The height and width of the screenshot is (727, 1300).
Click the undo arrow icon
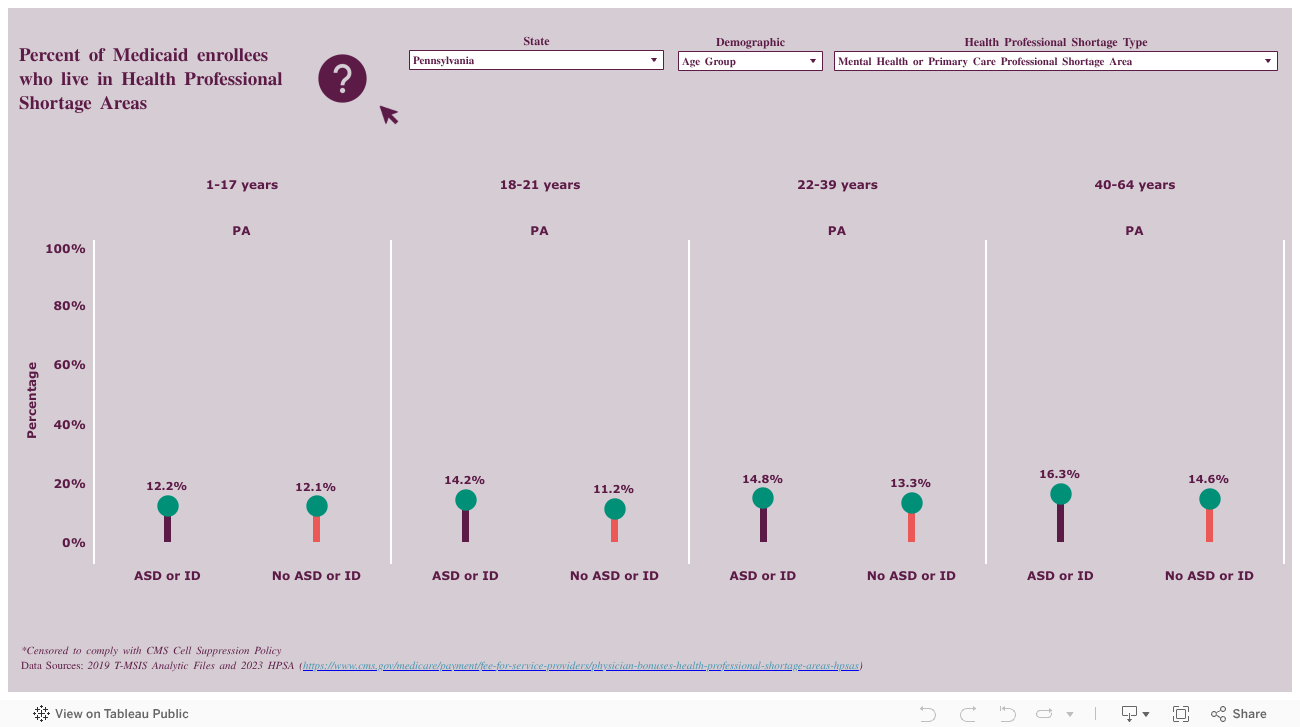point(928,714)
